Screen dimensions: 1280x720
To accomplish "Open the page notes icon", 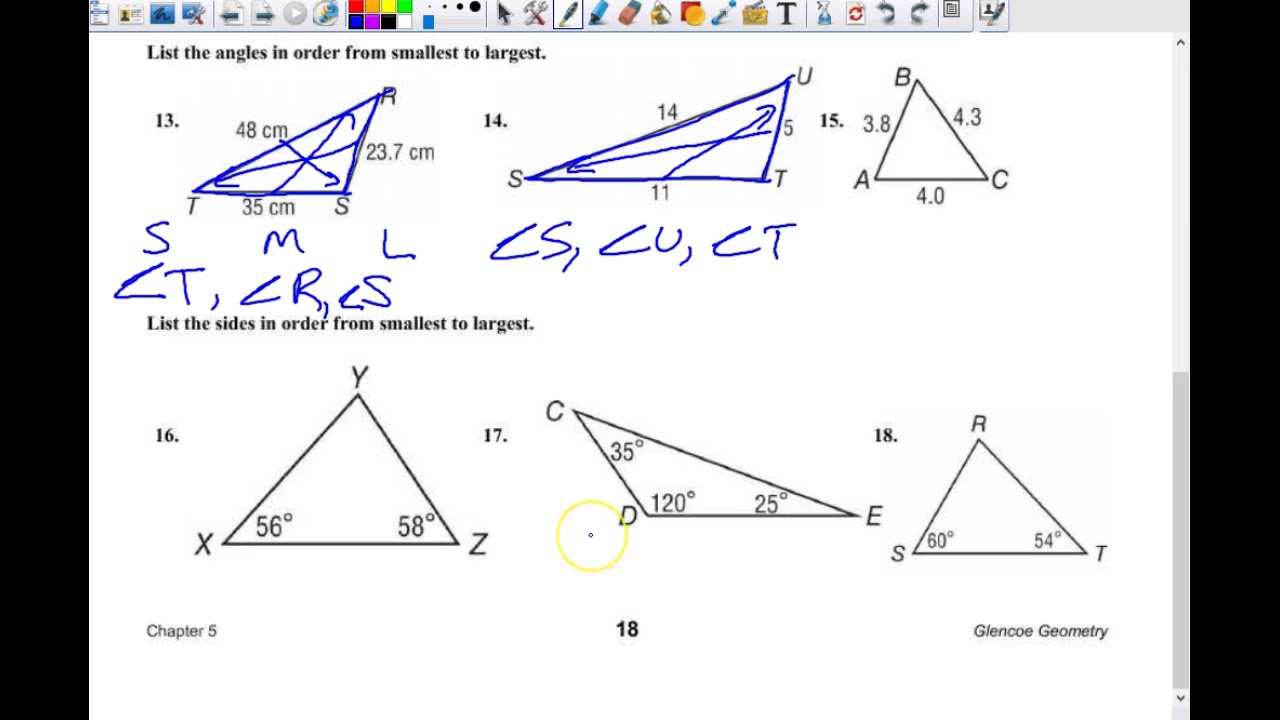I will 951,10.
